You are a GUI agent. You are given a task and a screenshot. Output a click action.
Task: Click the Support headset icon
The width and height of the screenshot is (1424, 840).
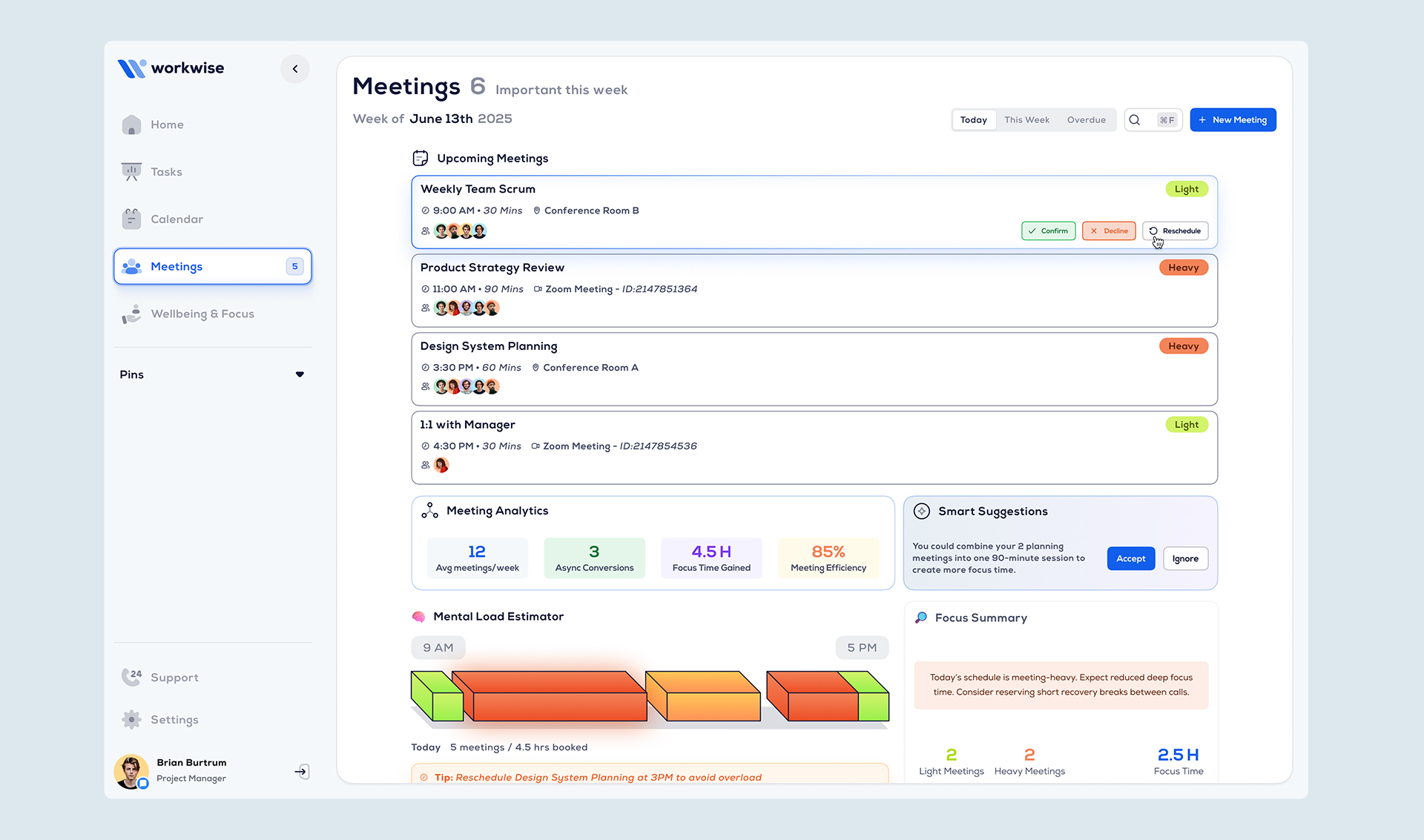(131, 677)
